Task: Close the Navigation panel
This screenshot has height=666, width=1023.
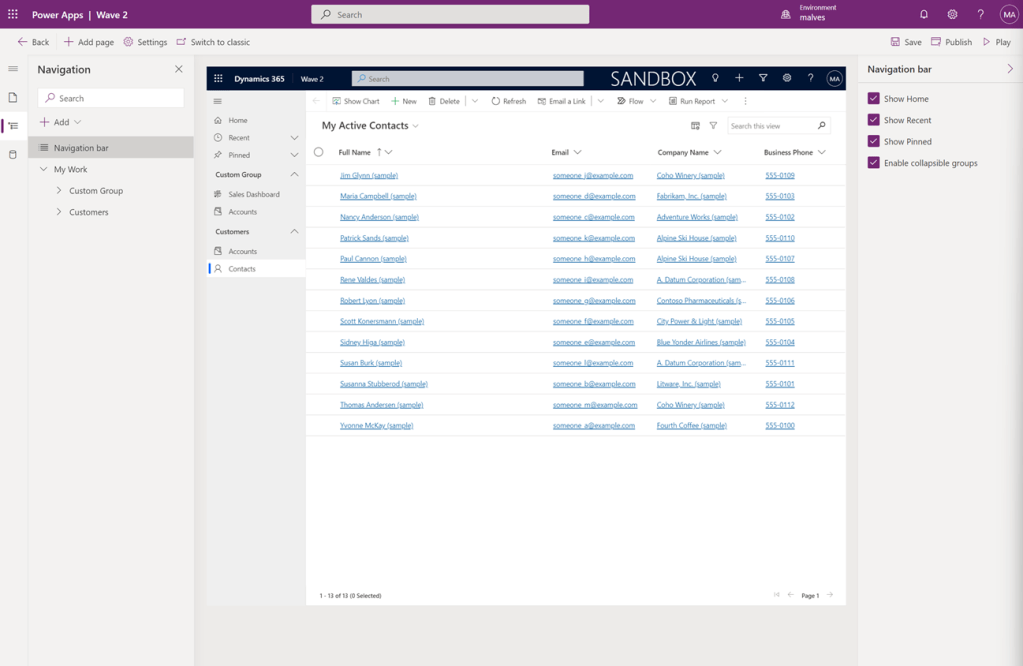Action: 179,70
